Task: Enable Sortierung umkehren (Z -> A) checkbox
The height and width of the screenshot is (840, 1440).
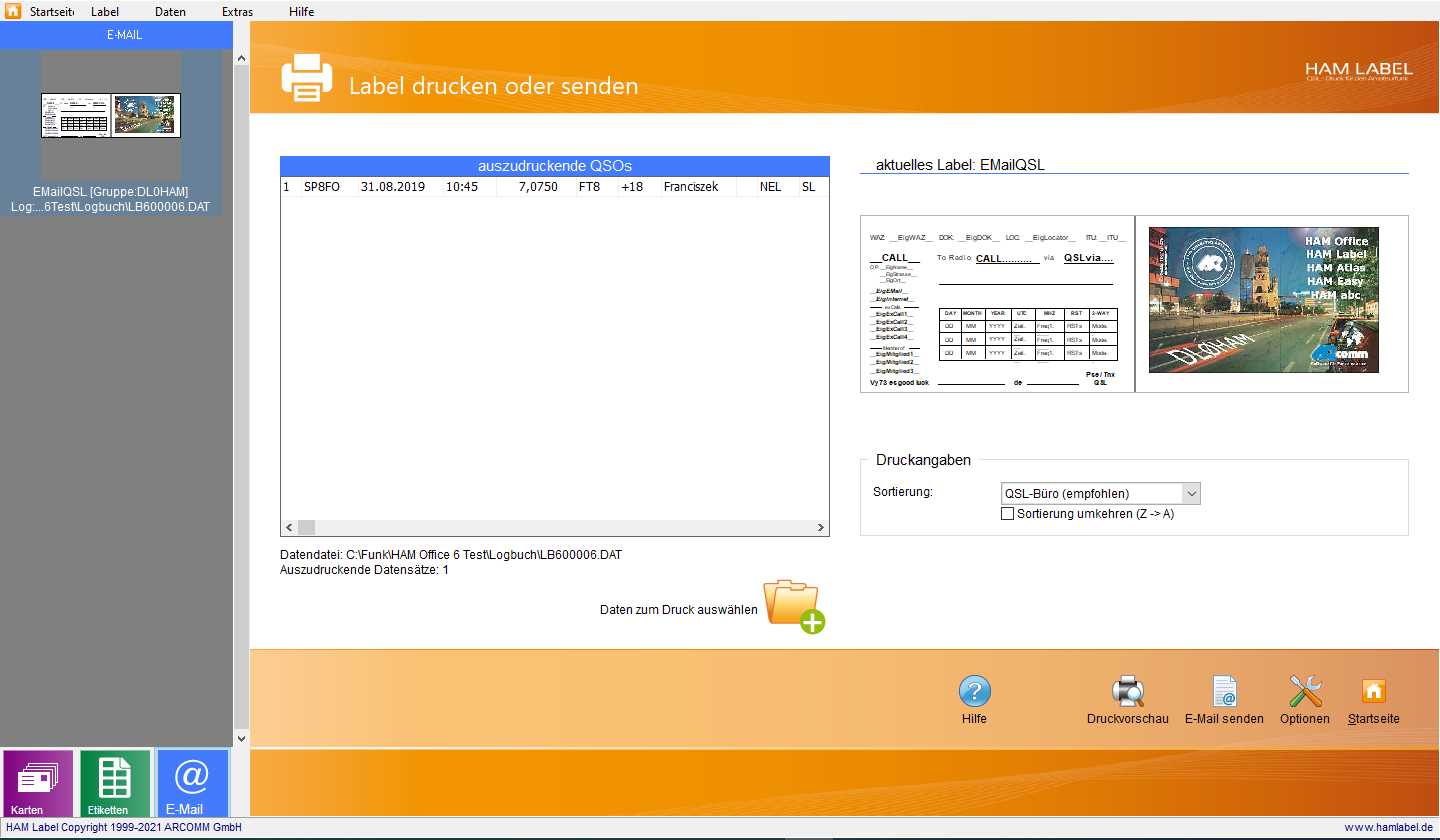Action: pyautogui.click(x=1008, y=514)
